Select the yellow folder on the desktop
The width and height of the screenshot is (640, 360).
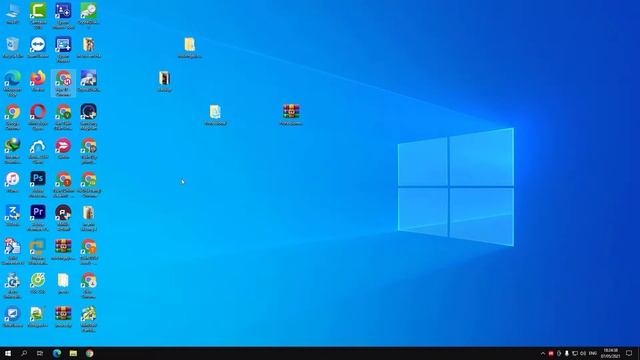[x=189, y=47]
